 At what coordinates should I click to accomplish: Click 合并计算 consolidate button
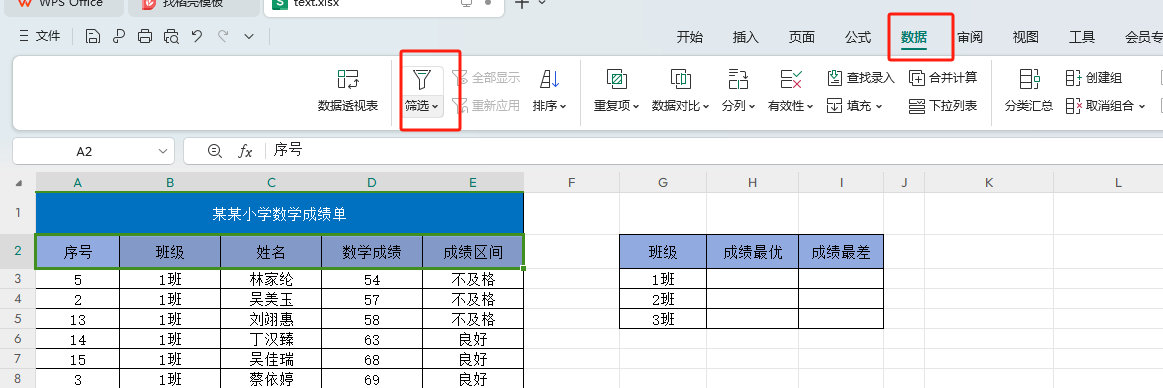click(943, 77)
